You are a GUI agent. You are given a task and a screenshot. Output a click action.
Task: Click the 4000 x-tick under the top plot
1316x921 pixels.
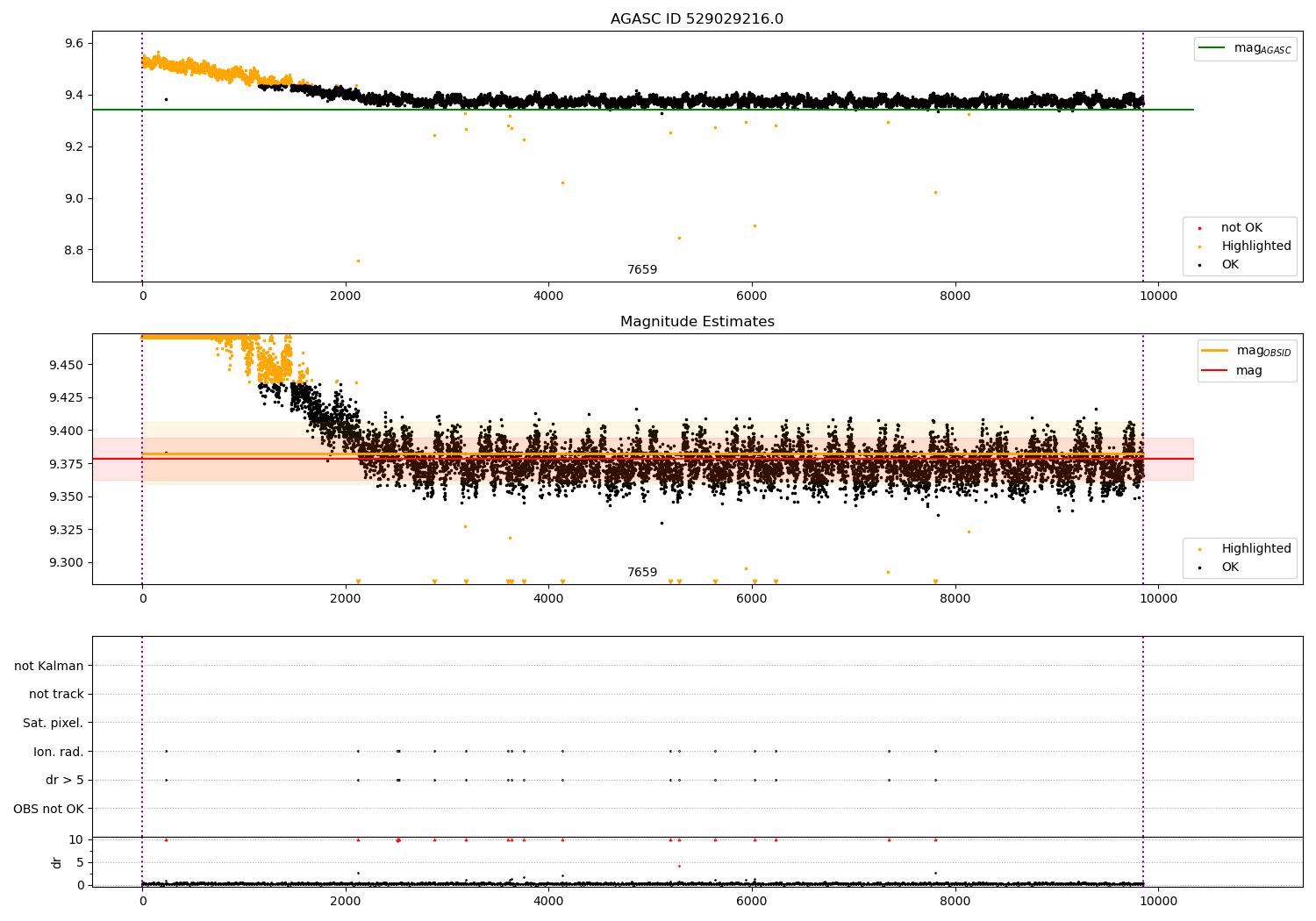548,296
